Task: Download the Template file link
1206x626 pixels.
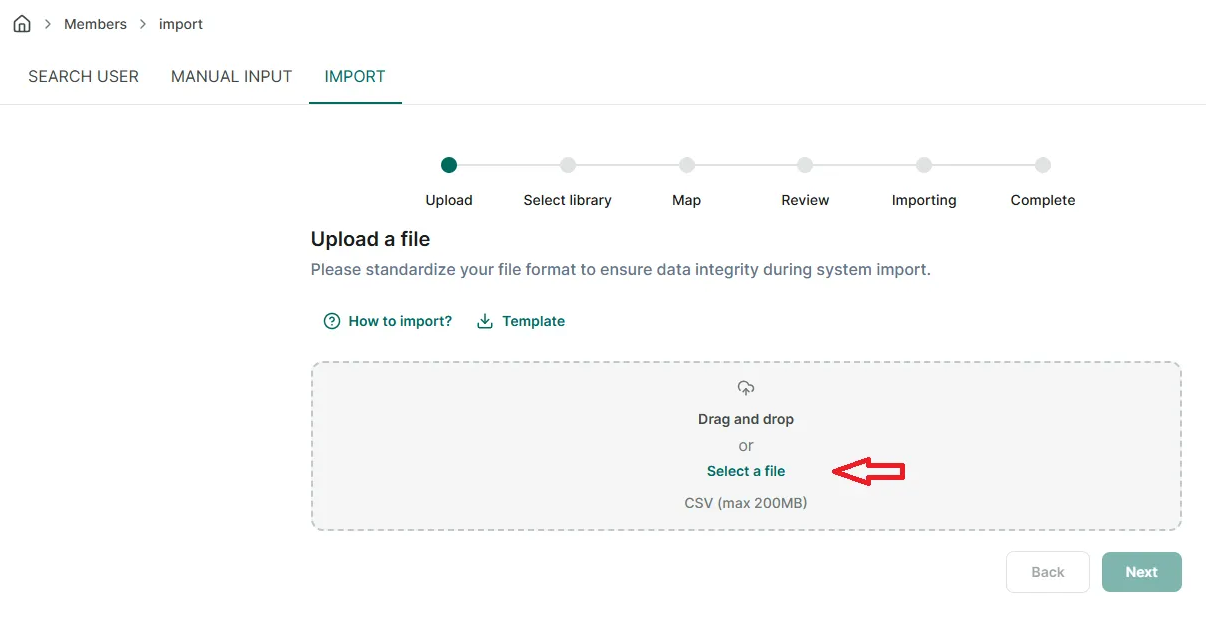Action: coord(534,321)
